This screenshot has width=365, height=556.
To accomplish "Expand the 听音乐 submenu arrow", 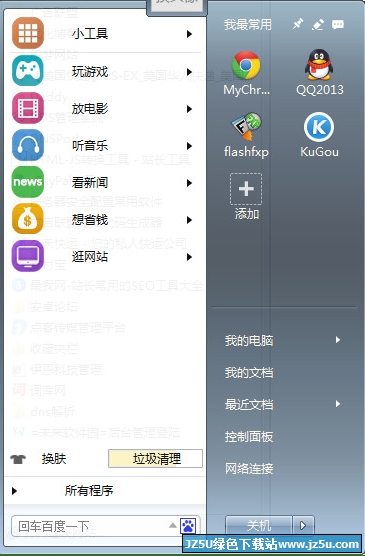I will [189, 146].
